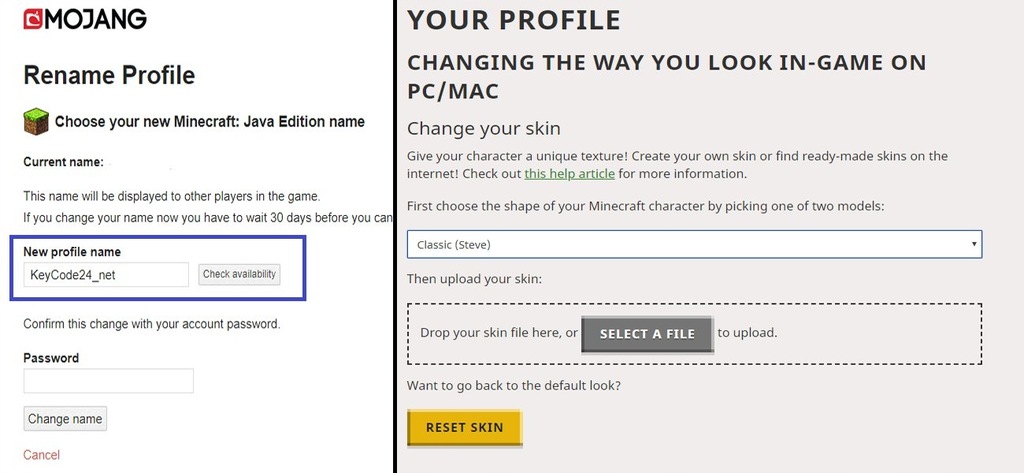
Task: Click the 'Choose your new Minecraft' title text
Action: 210,122
